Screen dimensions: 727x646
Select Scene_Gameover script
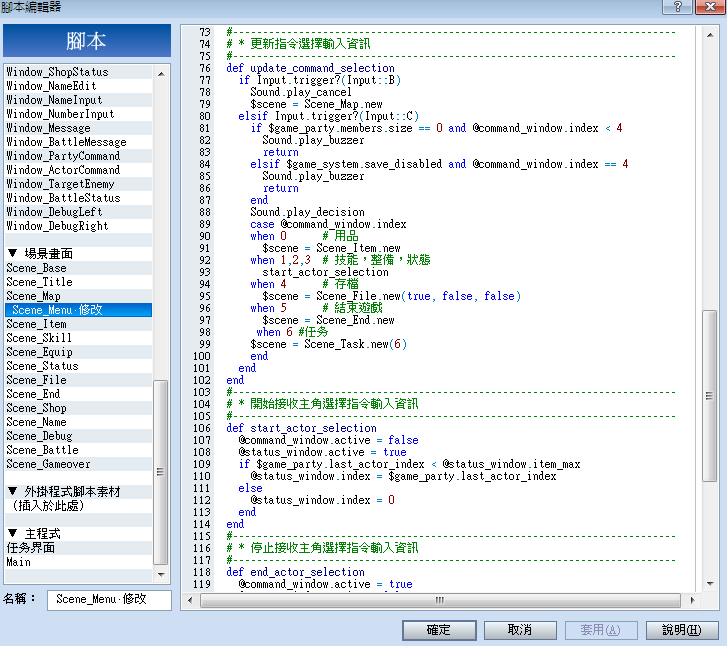point(78,464)
